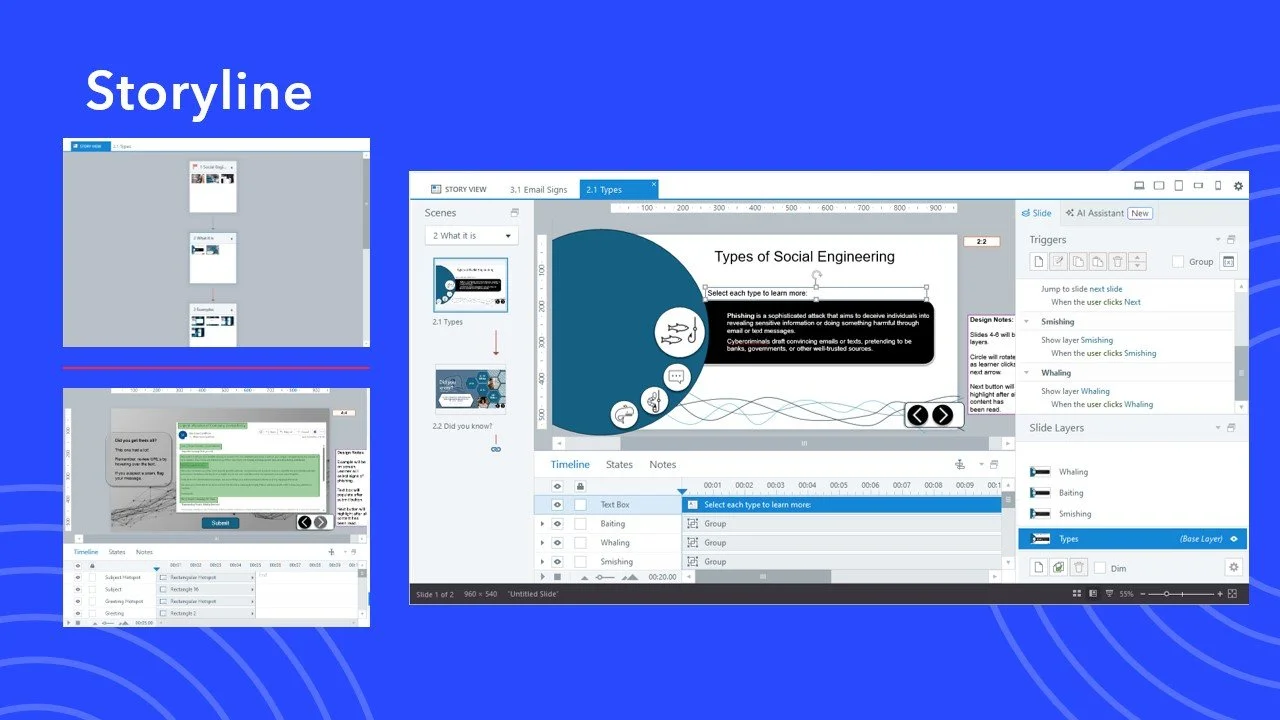Undock the Triggers panel
Image resolution: width=1280 pixels, height=720 pixels.
pos(1231,240)
